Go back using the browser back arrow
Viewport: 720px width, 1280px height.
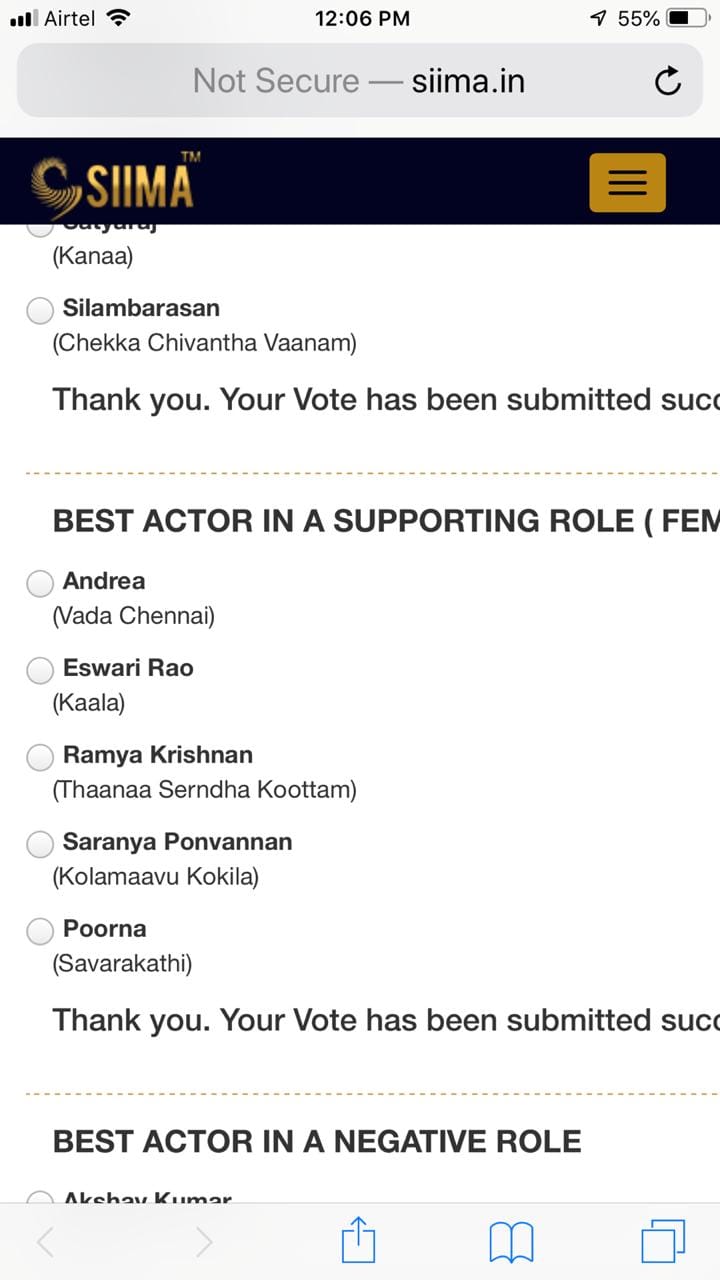(45, 1242)
